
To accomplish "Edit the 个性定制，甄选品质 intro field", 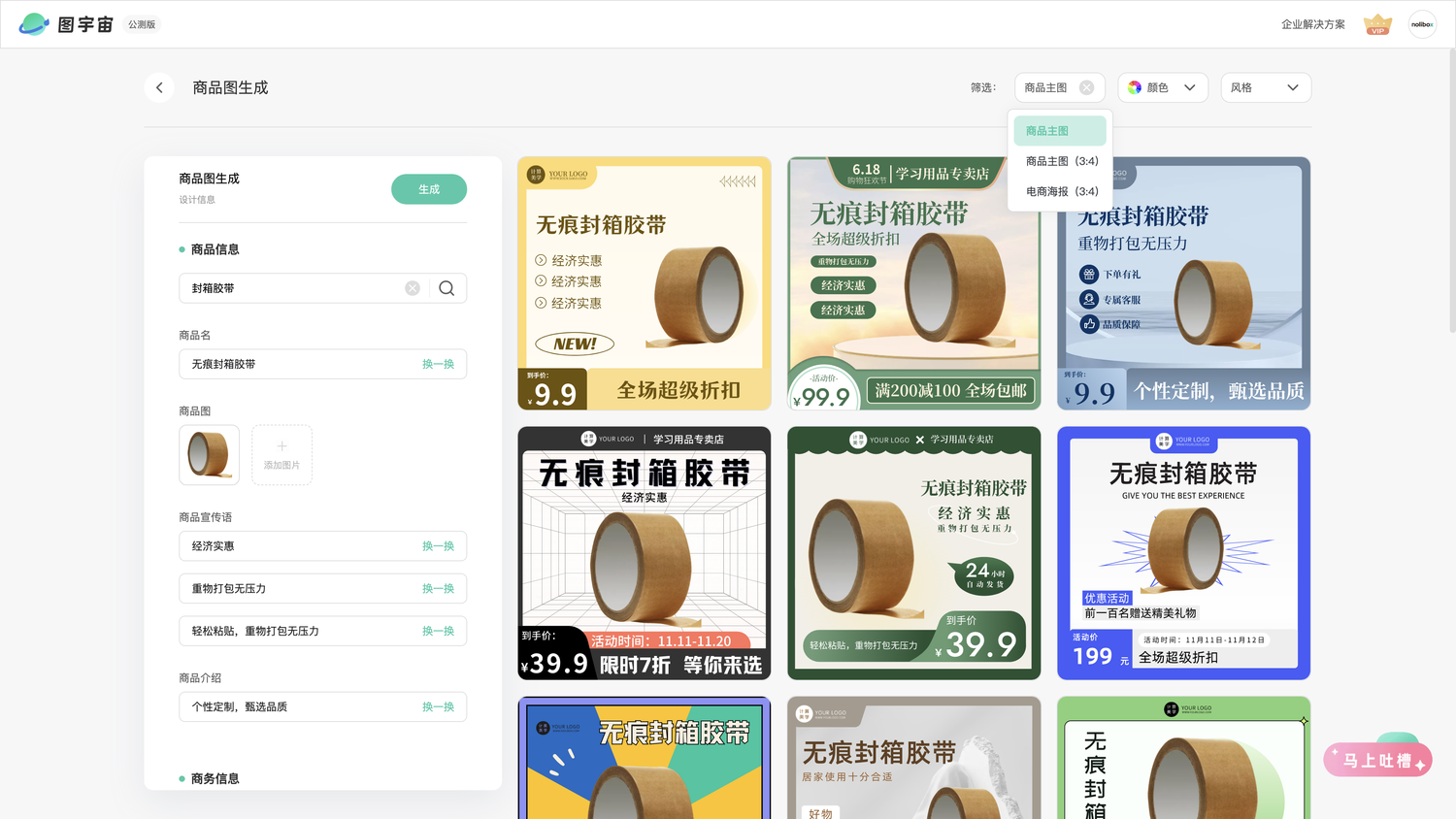I will tap(322, 706).
